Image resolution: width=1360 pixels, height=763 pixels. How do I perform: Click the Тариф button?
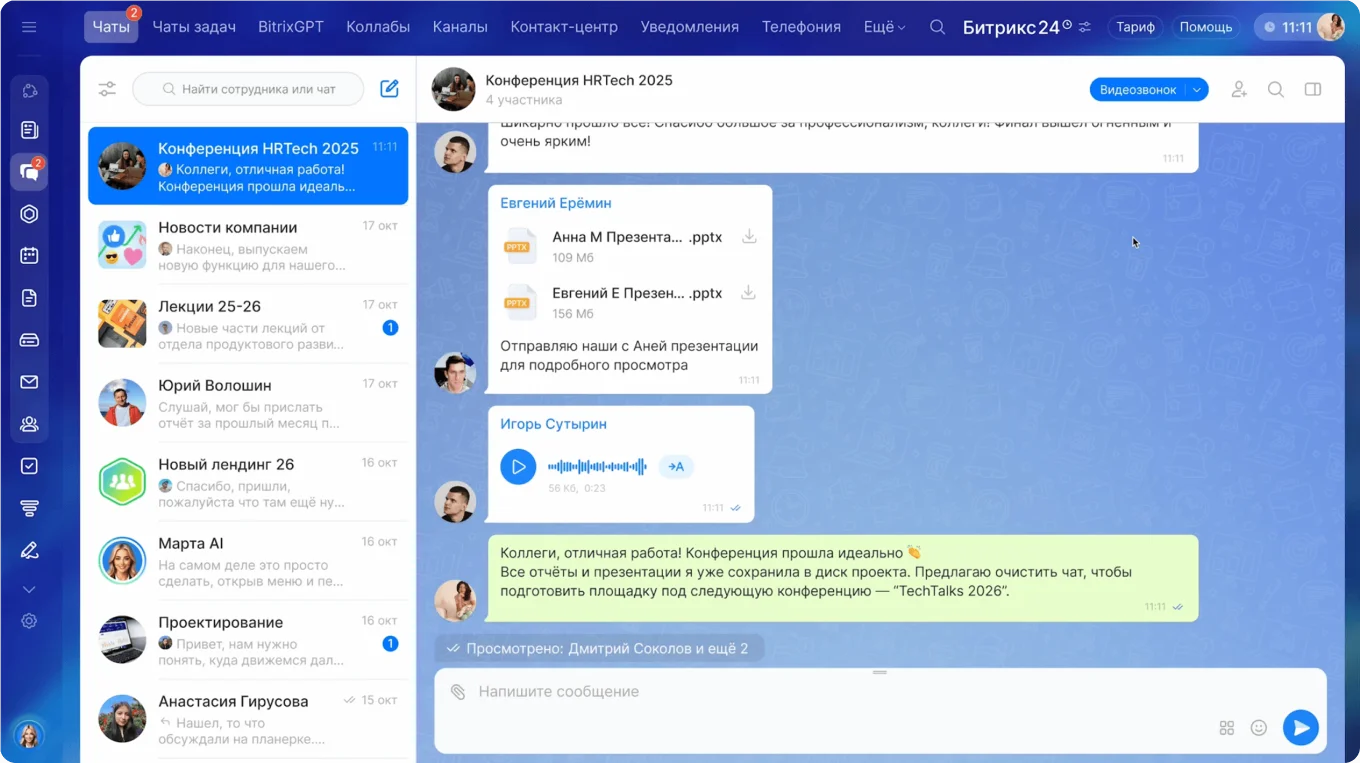click(1135, 27)
